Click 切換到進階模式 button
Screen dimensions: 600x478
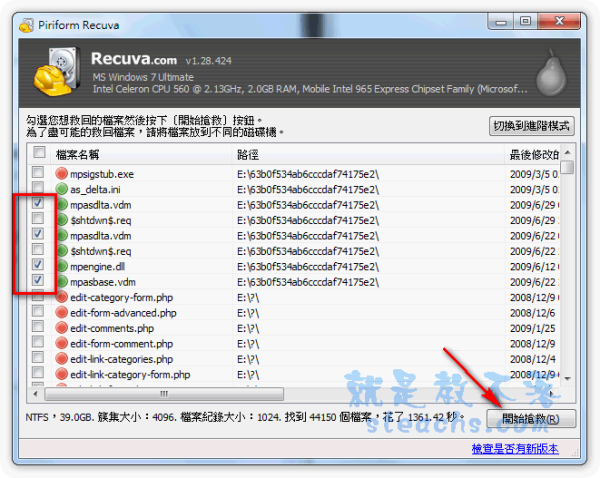click(532, 126)
